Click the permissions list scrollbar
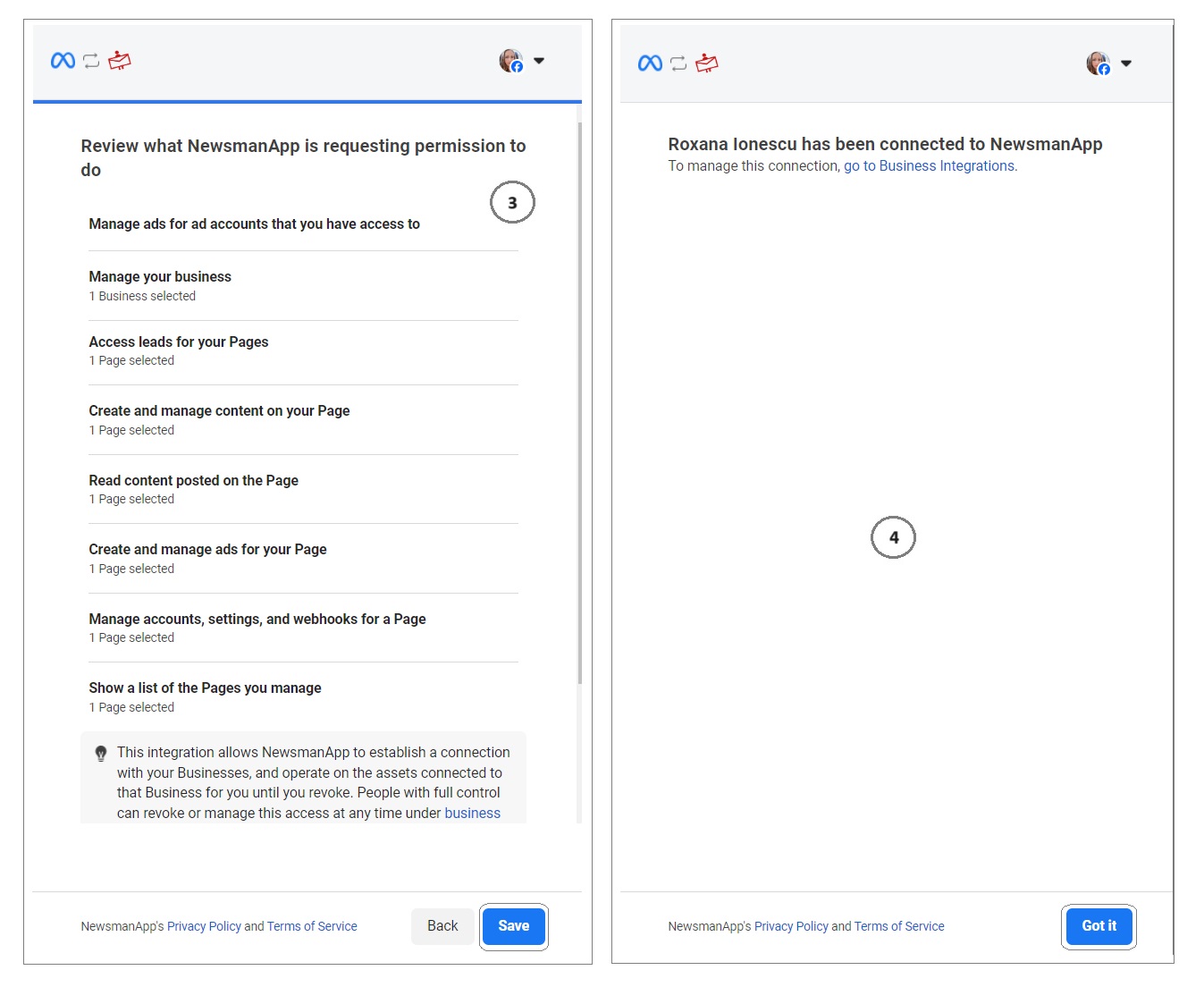 pos(579,402)
